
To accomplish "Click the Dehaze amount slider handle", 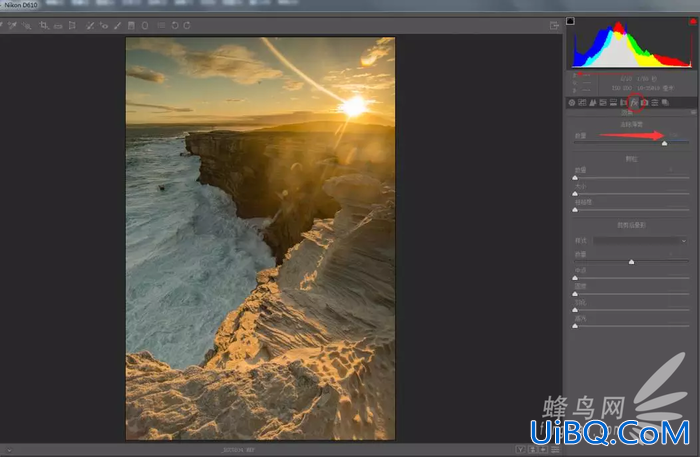I will (x=665, y=143).
